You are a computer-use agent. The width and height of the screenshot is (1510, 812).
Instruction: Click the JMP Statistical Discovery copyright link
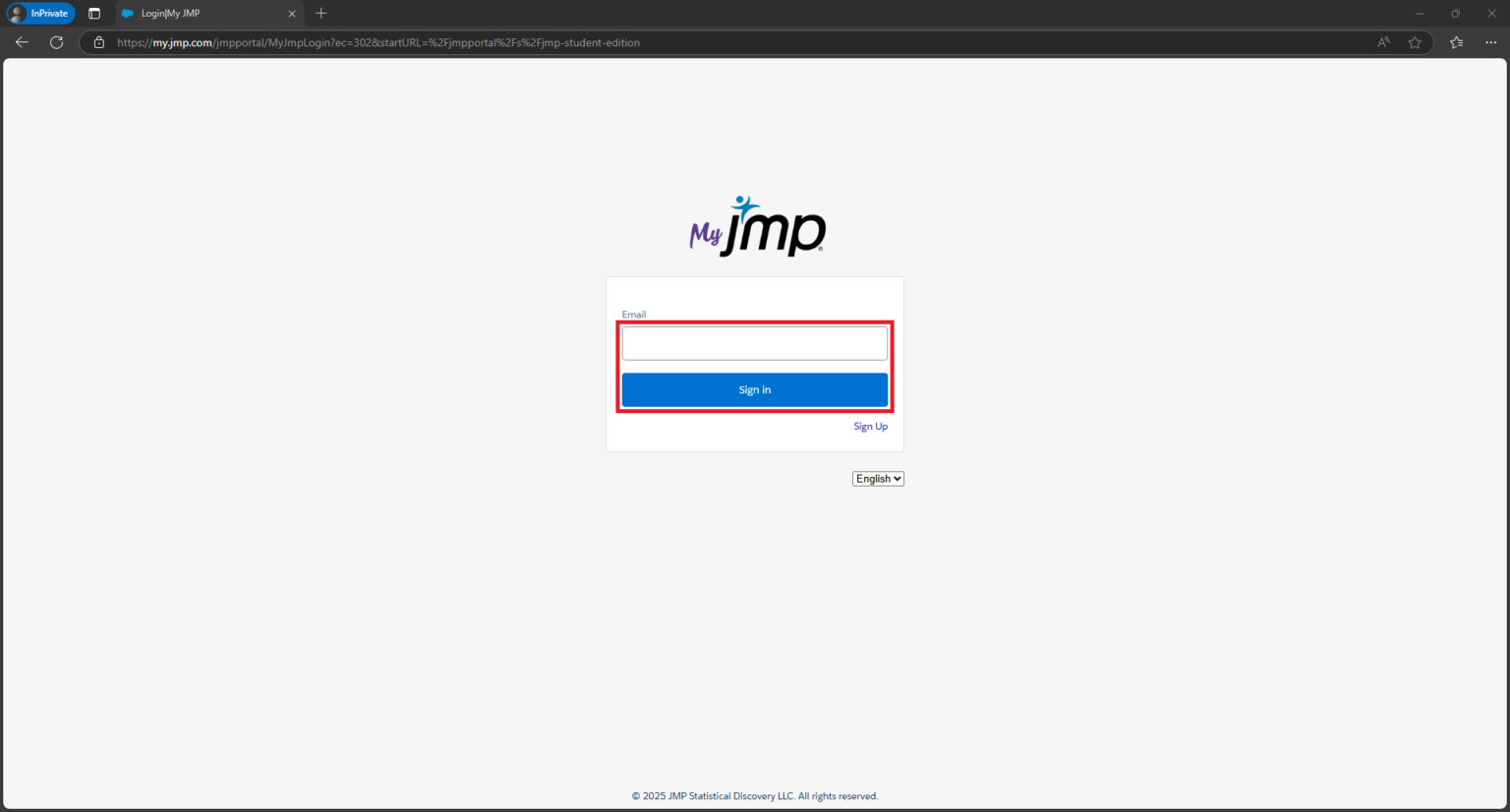(x=755, y=795)
